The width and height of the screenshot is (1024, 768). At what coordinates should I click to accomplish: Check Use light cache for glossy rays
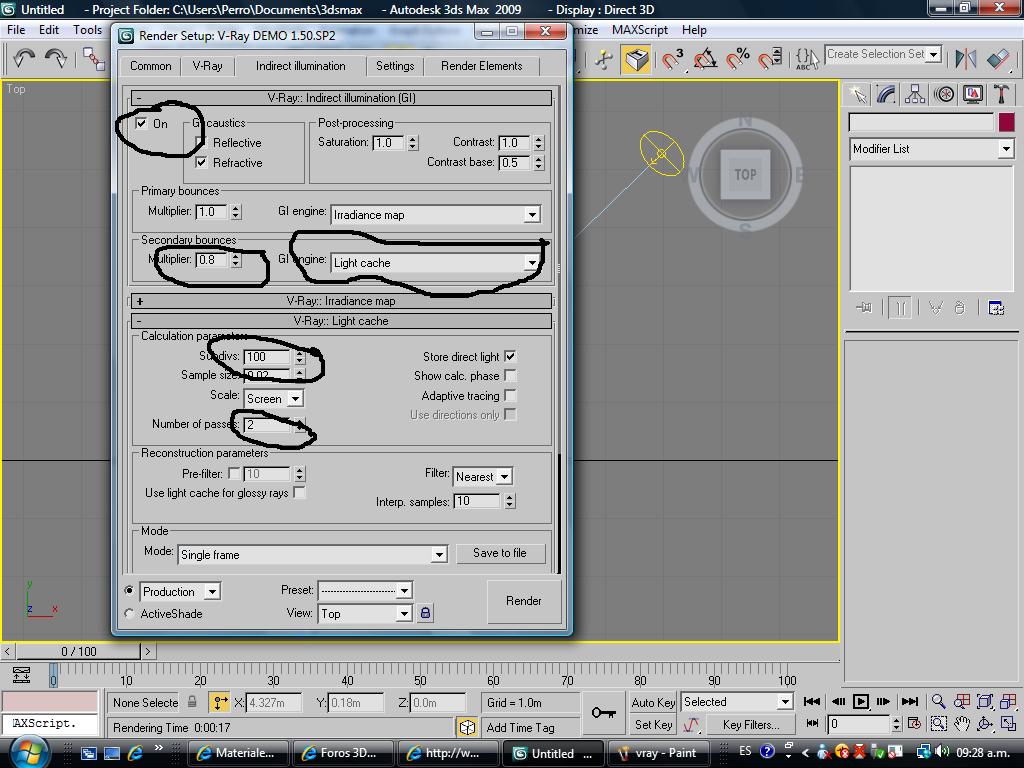[299, 492]
